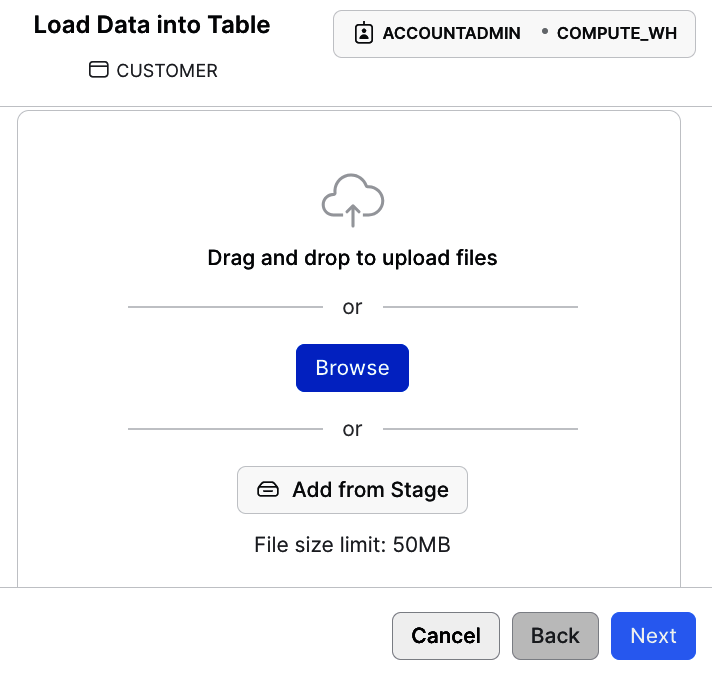Click the first 'or' divider above Browse
Image resolution: width=712 pixels, height=678 pixels.
point(352,307)
